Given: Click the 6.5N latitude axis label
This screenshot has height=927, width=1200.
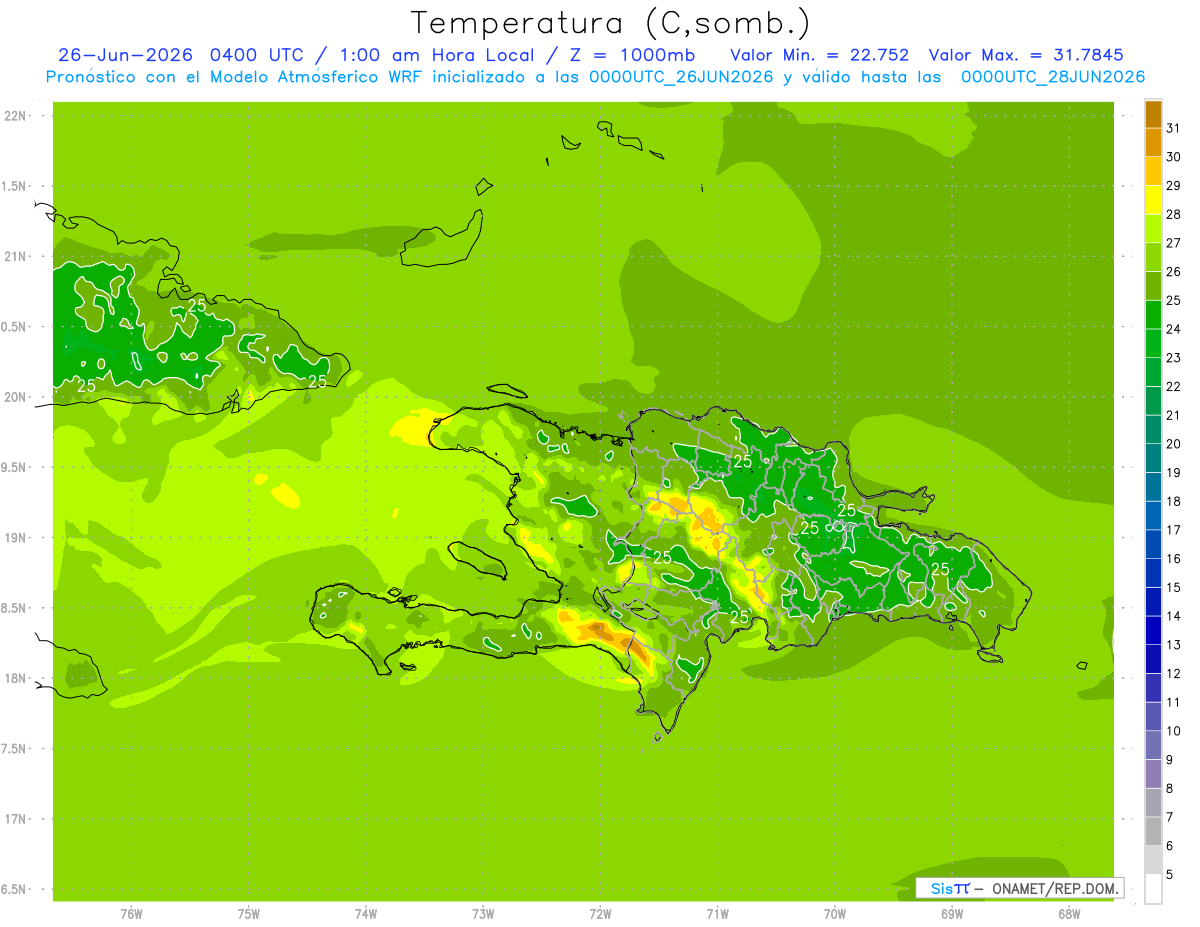Looking at the screenshot, I should 14,889.
